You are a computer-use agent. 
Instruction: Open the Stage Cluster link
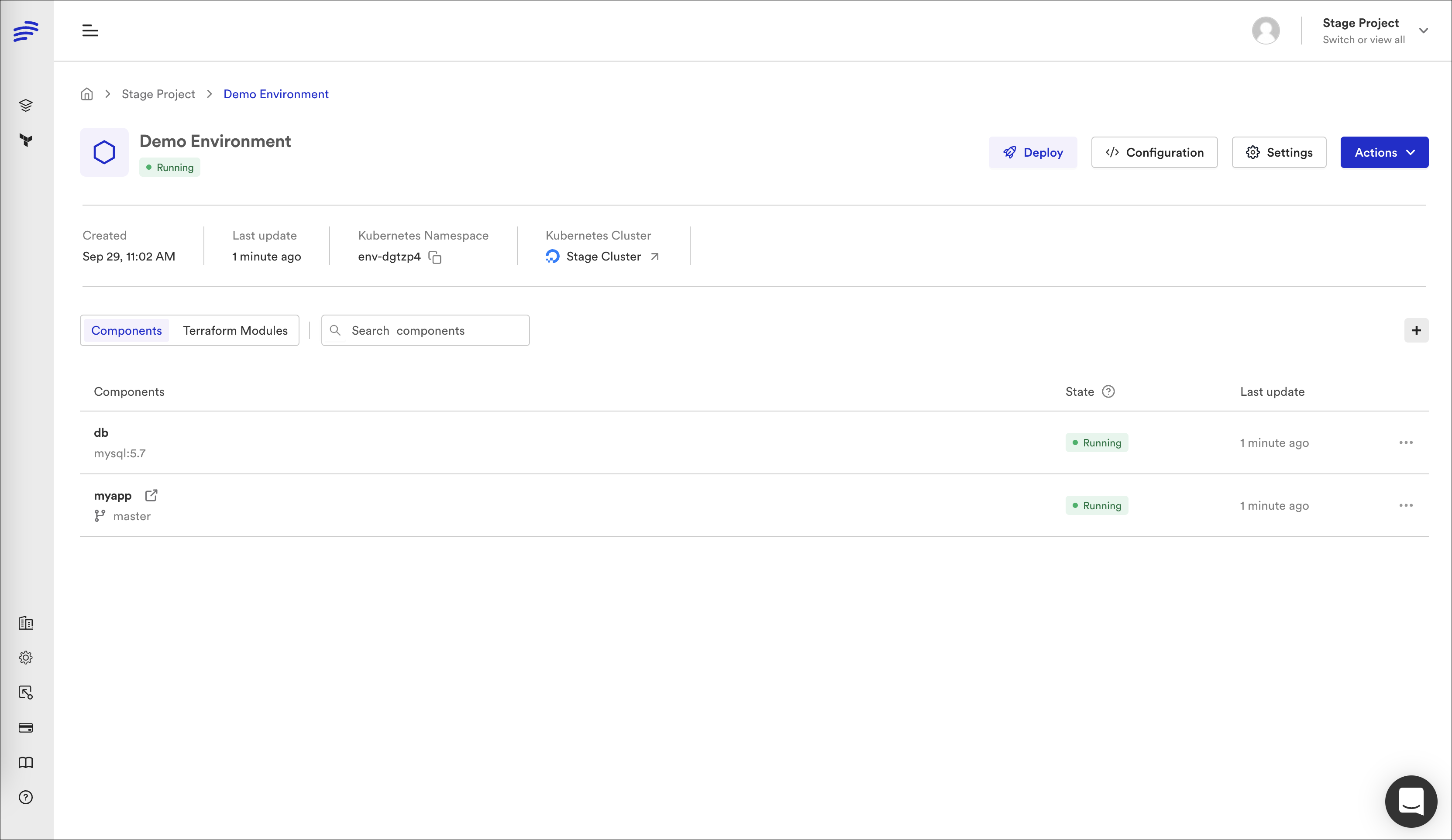point(603,256)
